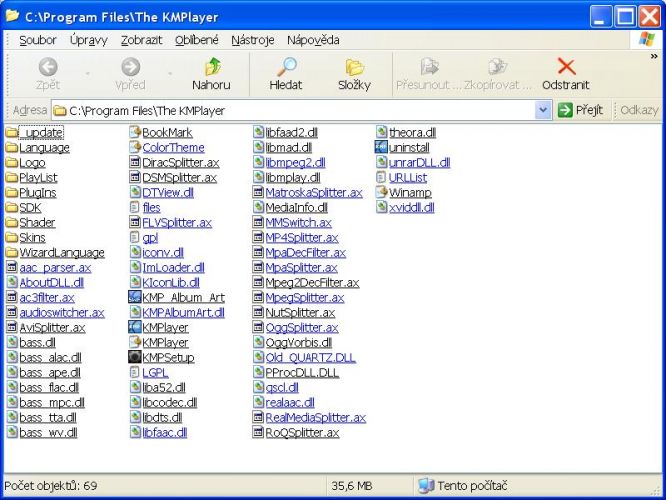This screenshot has height=500, width=666.
Task: Select the iconv.dll file name
Action: click(x=163, y=253)
